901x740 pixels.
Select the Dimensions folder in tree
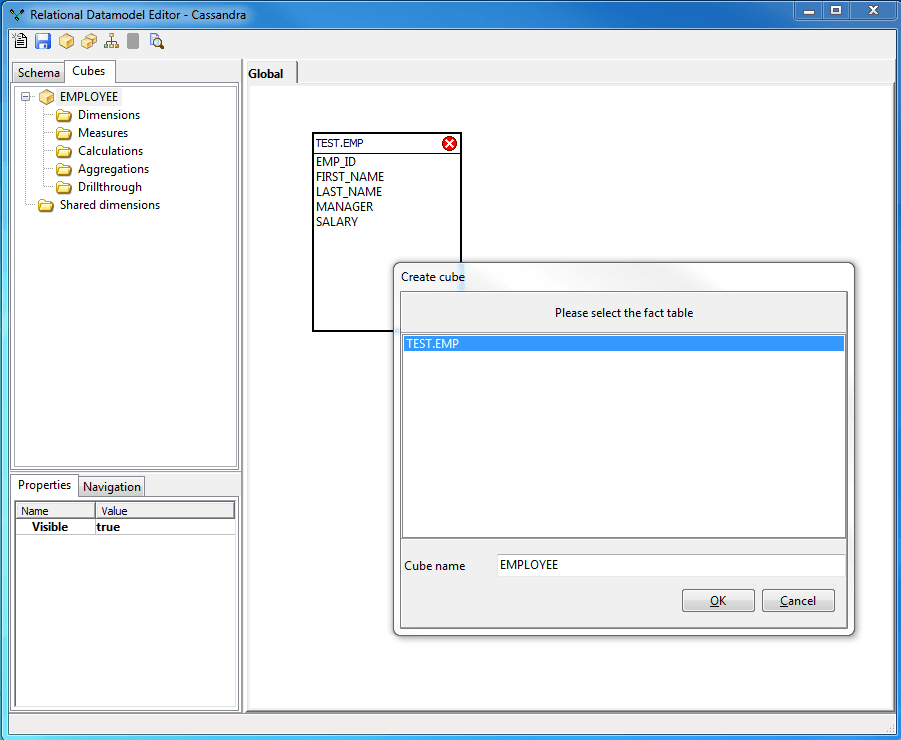108,115
